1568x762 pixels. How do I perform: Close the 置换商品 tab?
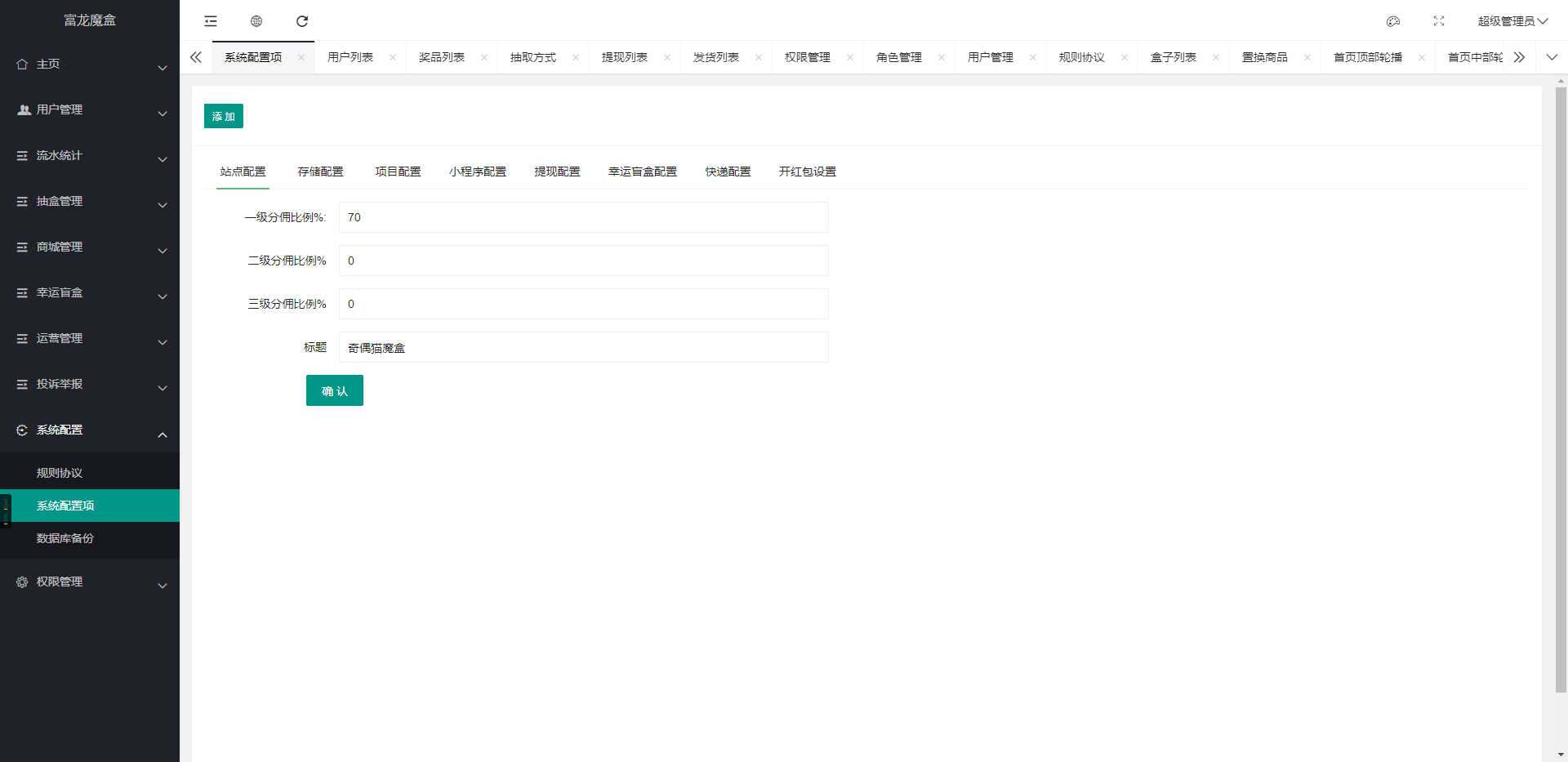(1307, 57)
